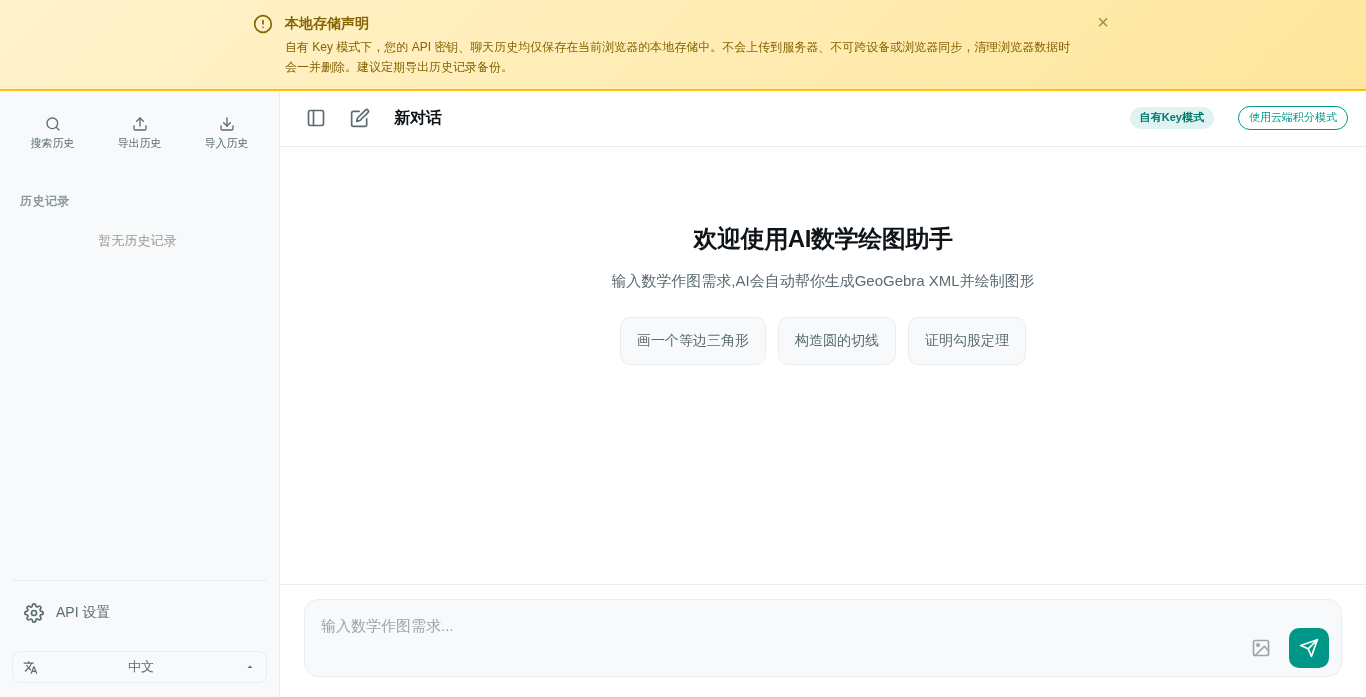Viewport: 1366px width, 697px height.
Task: Expand the 中文 language dropdown
Action: click(x=139, y=667)
